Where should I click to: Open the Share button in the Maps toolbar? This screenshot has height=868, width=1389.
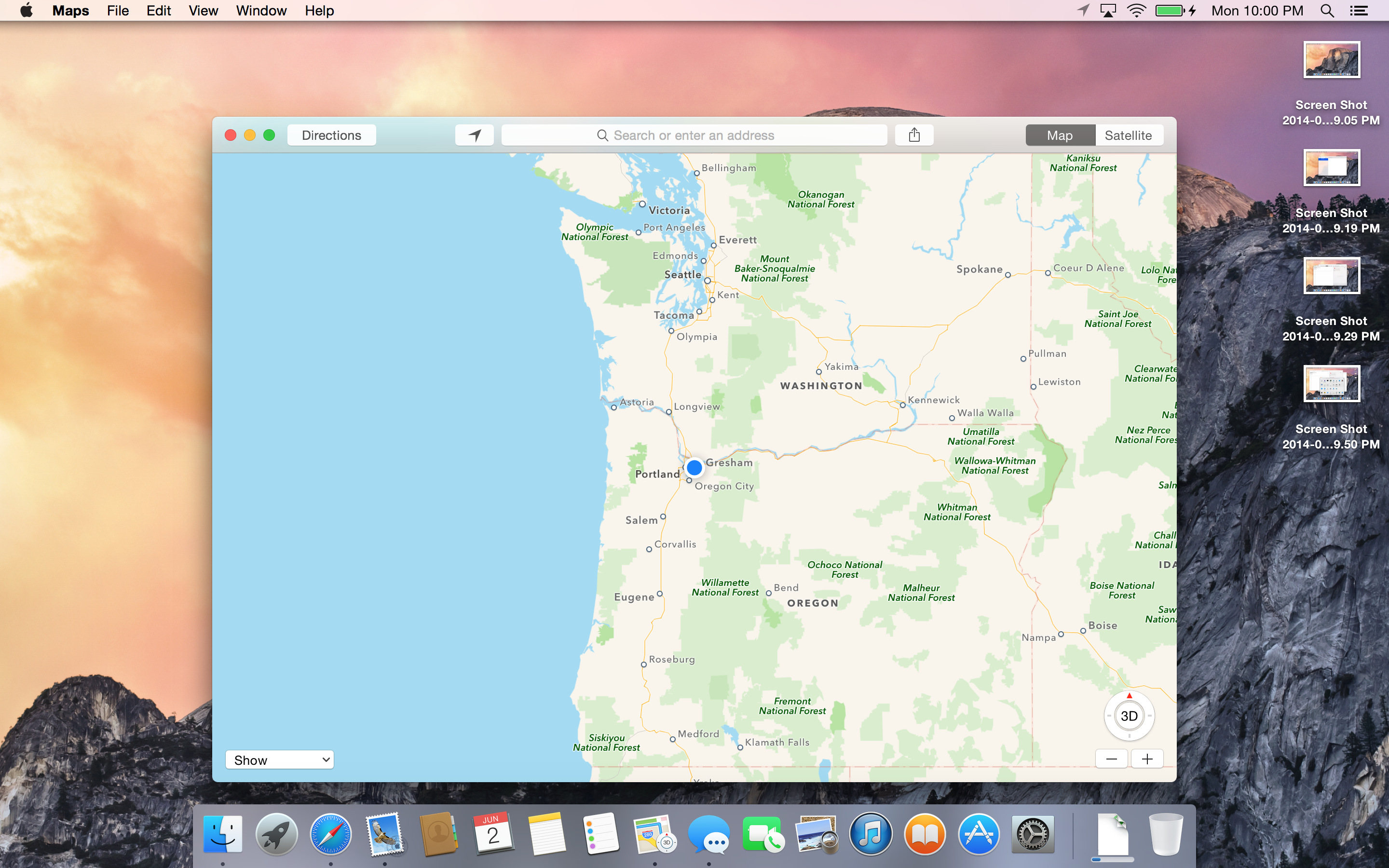914,135
